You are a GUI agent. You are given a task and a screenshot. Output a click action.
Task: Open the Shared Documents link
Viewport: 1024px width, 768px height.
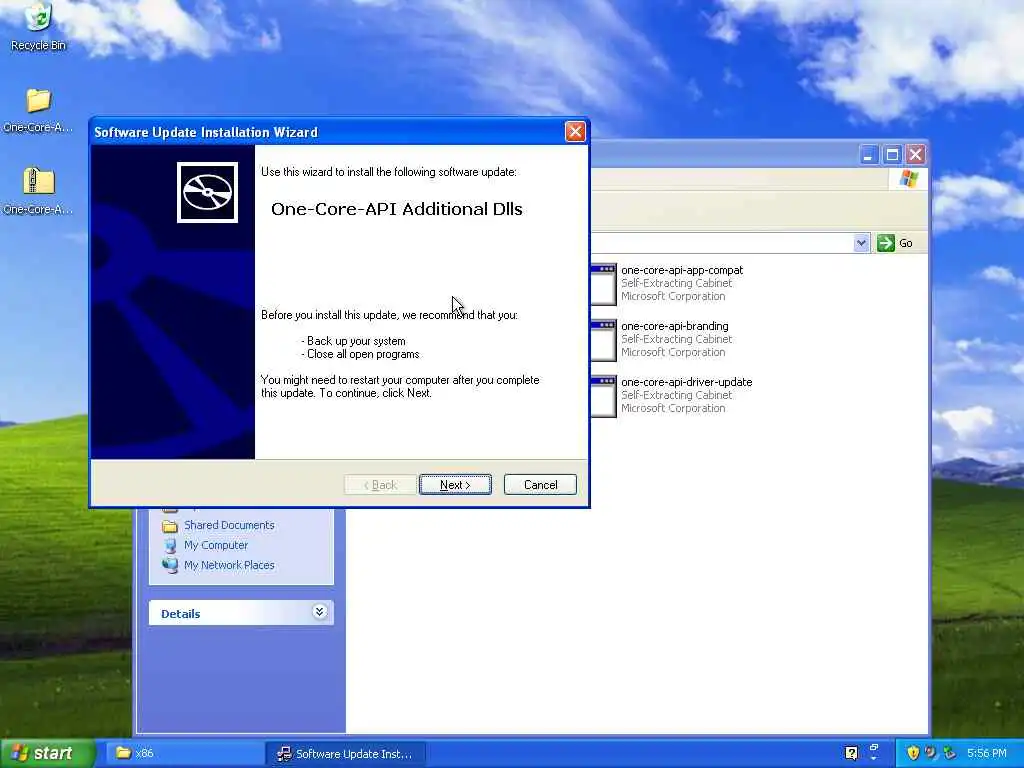[229, 525]
